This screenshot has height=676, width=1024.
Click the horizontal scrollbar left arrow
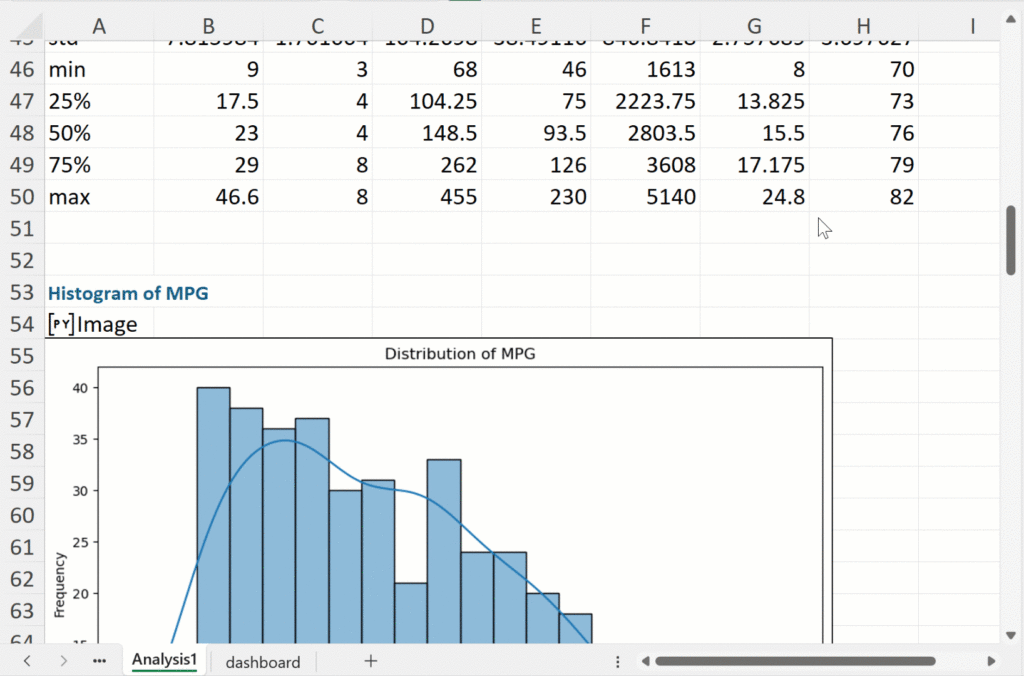pyautogui.click(x=645, y=661)
